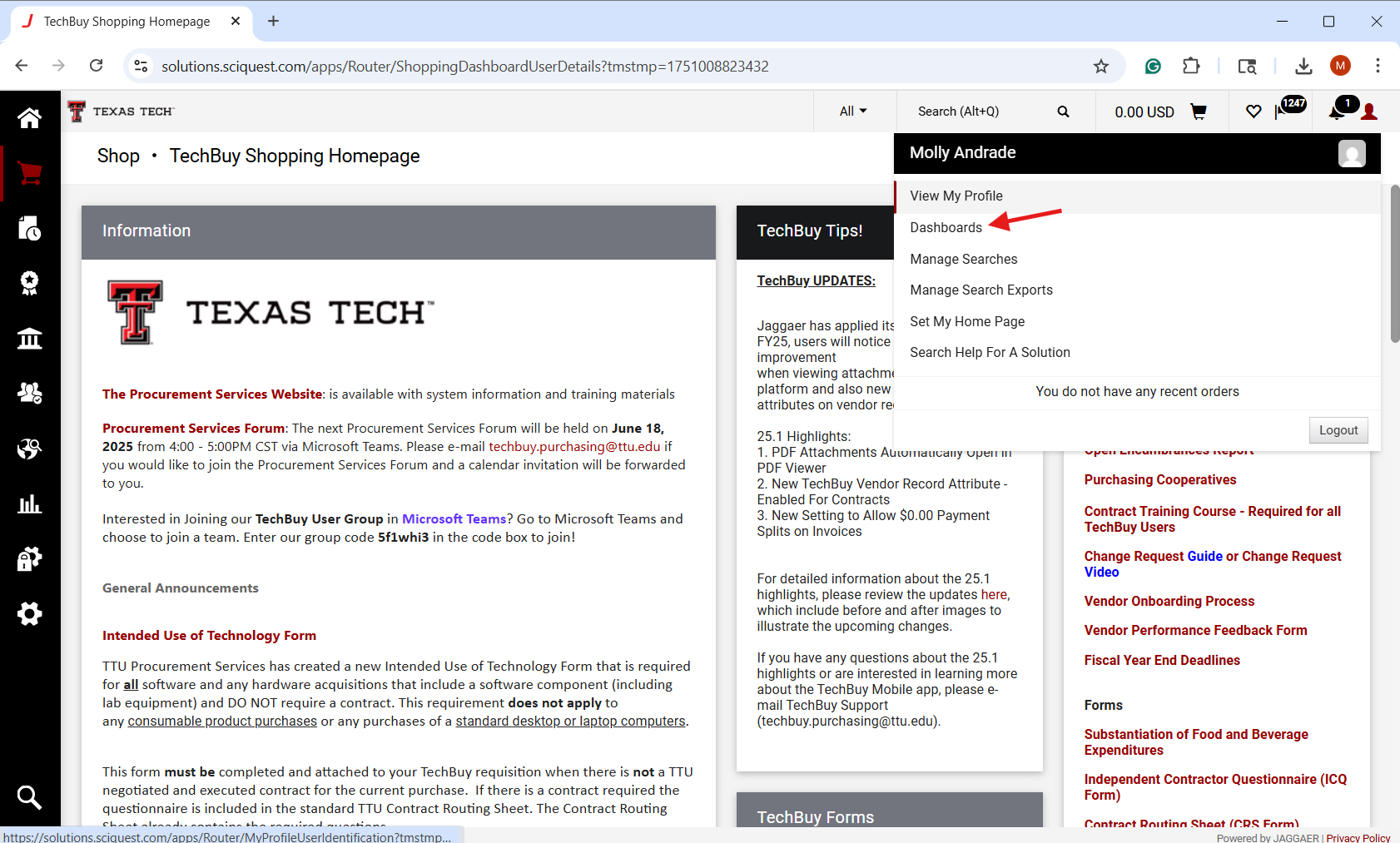Click the techbuy.purchasing@ttu.edu email link
The height and width of the screenshot is (843, 1400).
click(x=574, y=447)
